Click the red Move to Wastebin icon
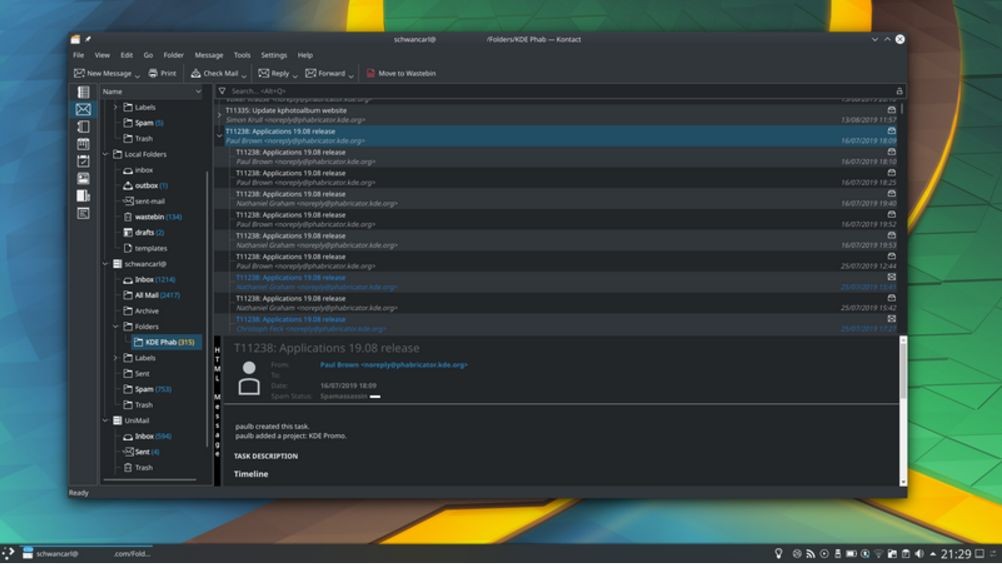The width and height of the screenshot is (1002, 564). click(371, 73)
